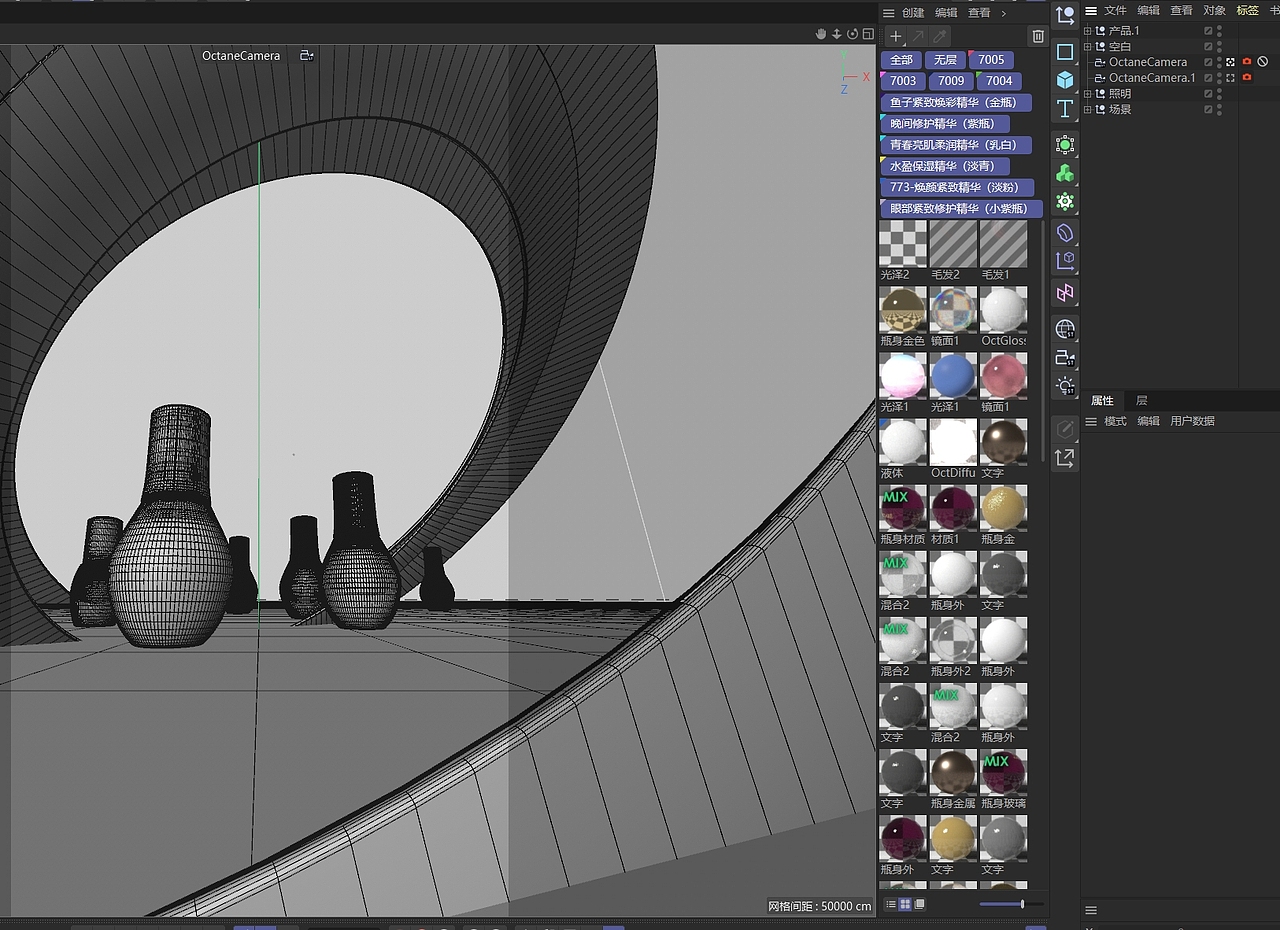Open the 文件 menu in object manager
Image resolution: width=1280 pixels, height=930 pixels.
pyautogui.click(x=1115, y=10)
